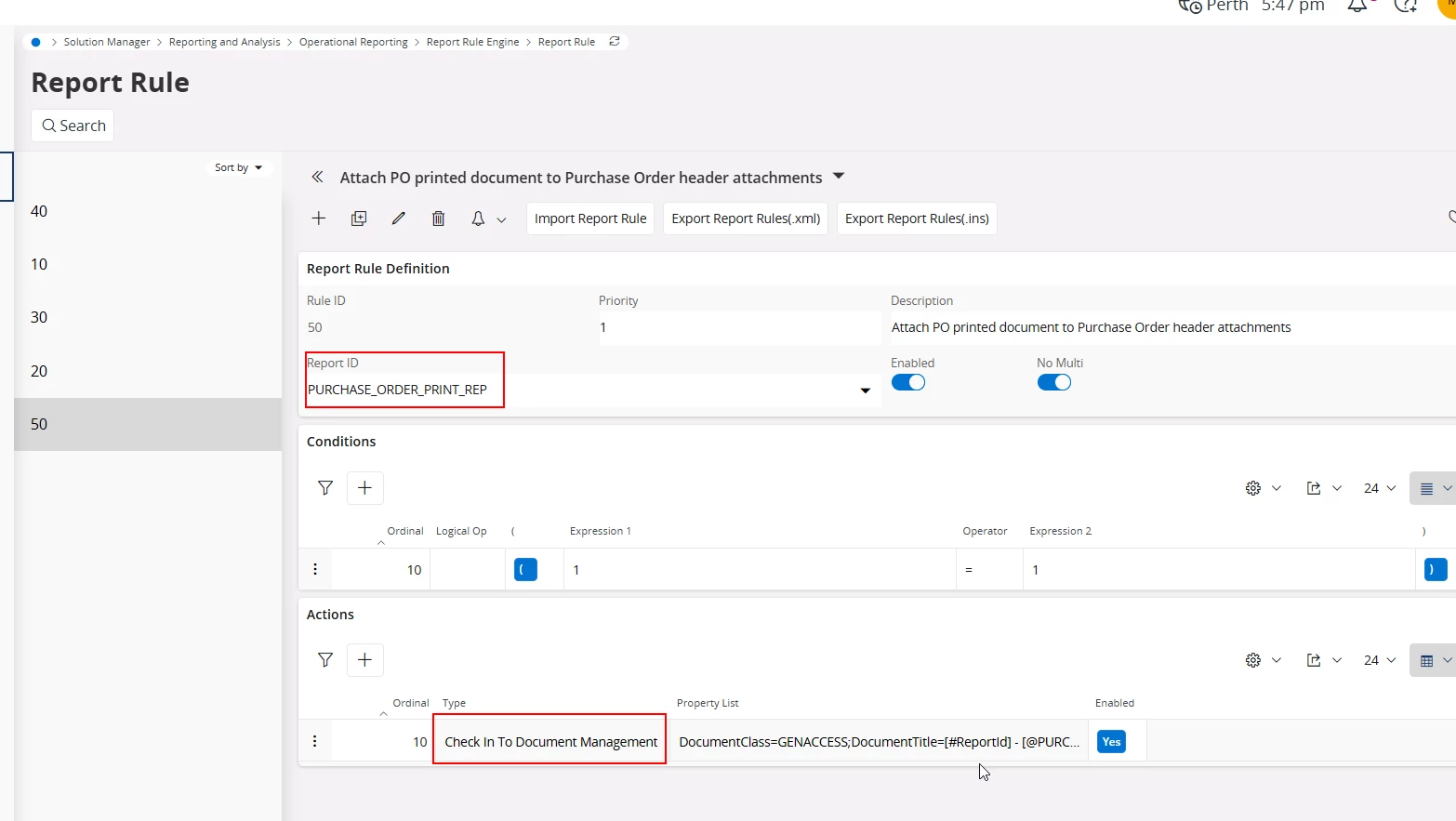Click Export Report Rules(.ins) button
Viewport: 1456px width, 821px height.
pyautogui.click(x=917, y=218)
